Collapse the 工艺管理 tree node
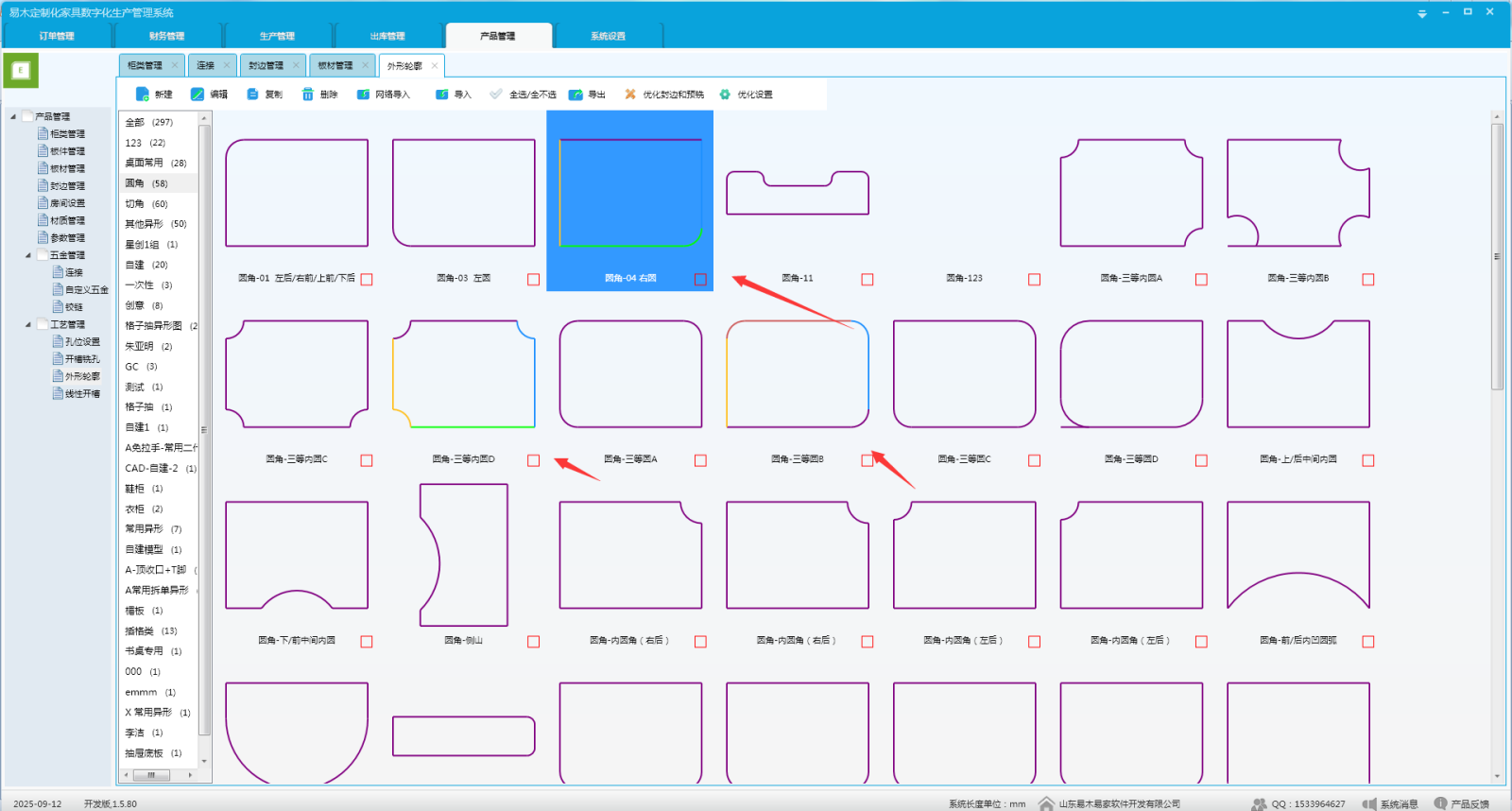Screen dimensions: 1512x811 click(x=28, y=324)
